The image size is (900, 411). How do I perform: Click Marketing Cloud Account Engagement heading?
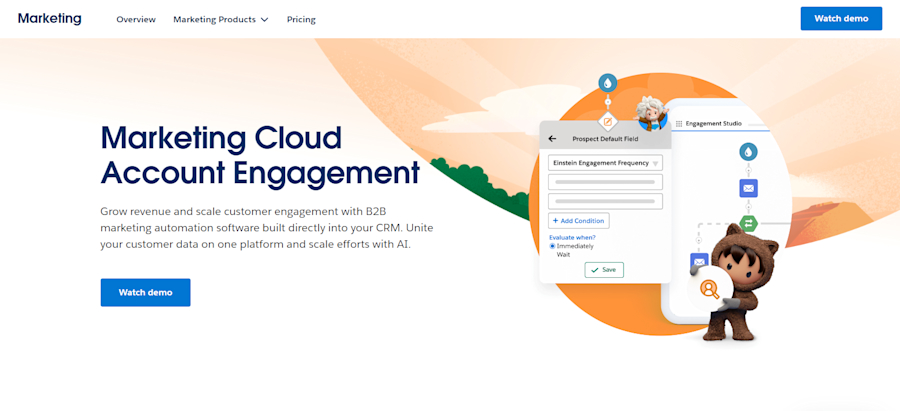pyautogui.click(x=260, y=154)
